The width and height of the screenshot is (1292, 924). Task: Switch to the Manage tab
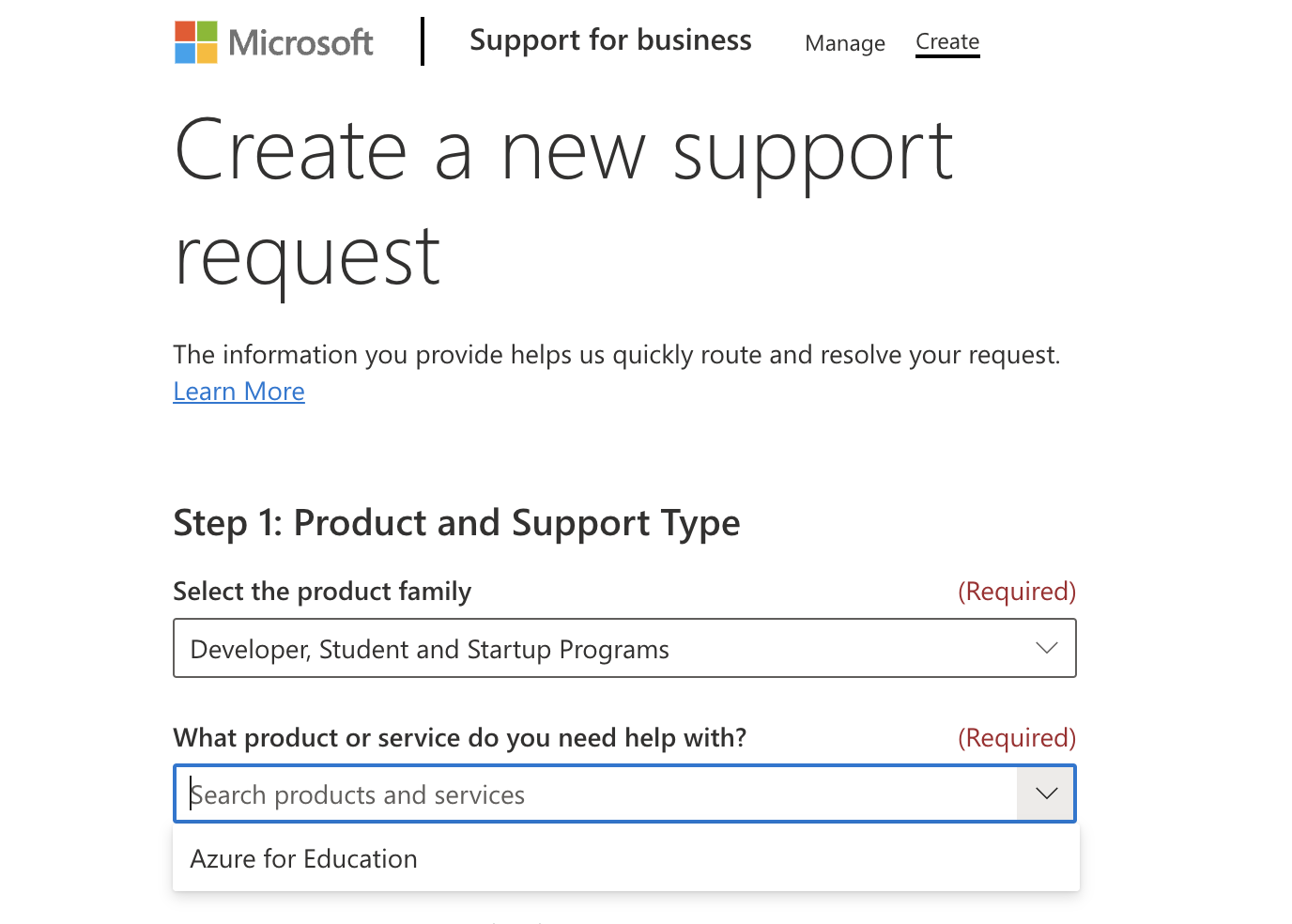(845, 43)
